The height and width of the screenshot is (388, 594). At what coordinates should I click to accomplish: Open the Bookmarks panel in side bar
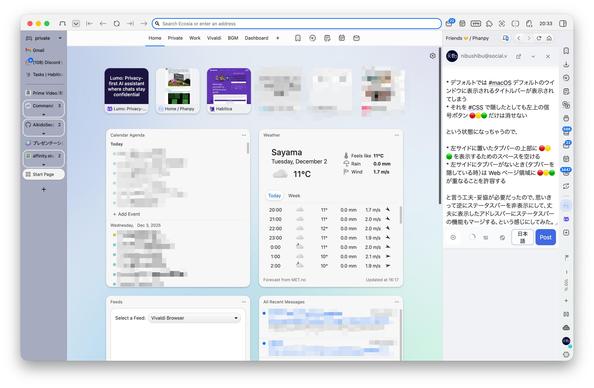566,51
